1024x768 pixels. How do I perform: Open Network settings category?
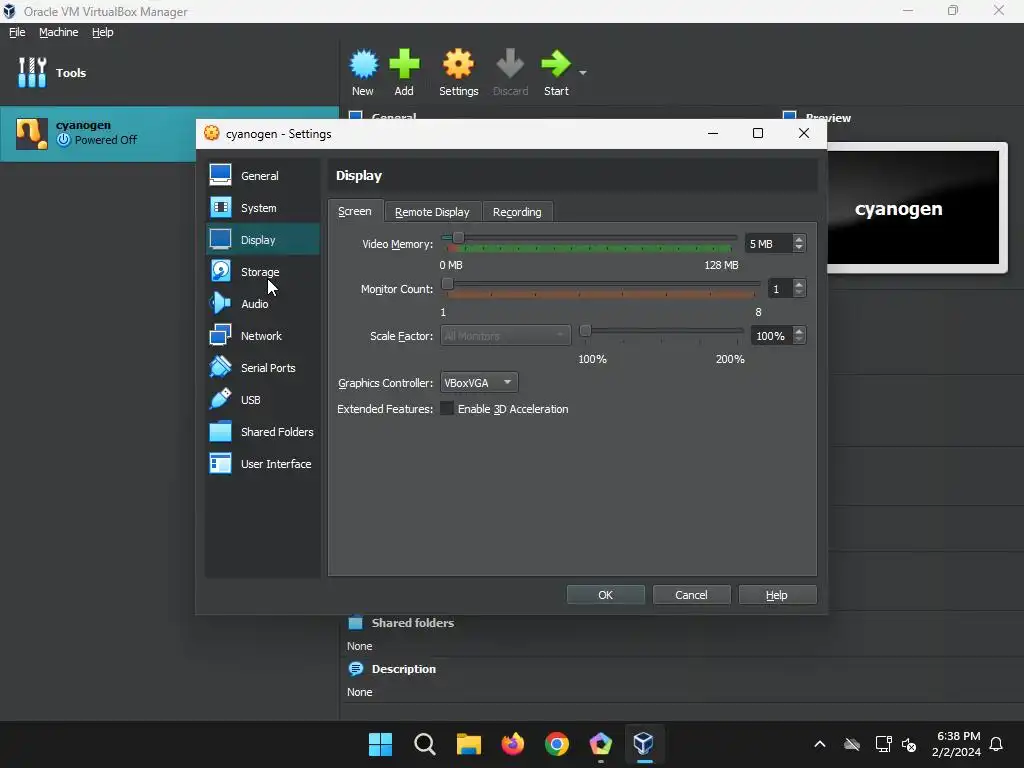(263, 336)
